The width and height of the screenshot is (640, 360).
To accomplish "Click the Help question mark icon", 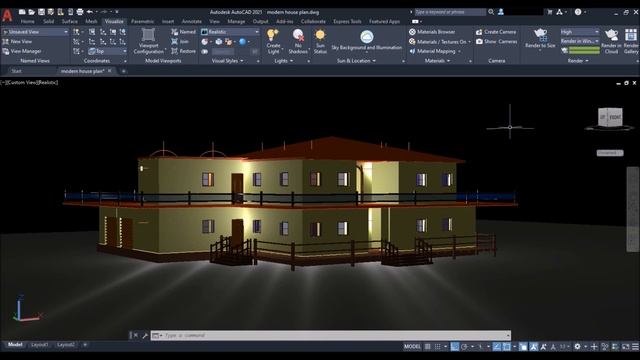I will 578,12.
